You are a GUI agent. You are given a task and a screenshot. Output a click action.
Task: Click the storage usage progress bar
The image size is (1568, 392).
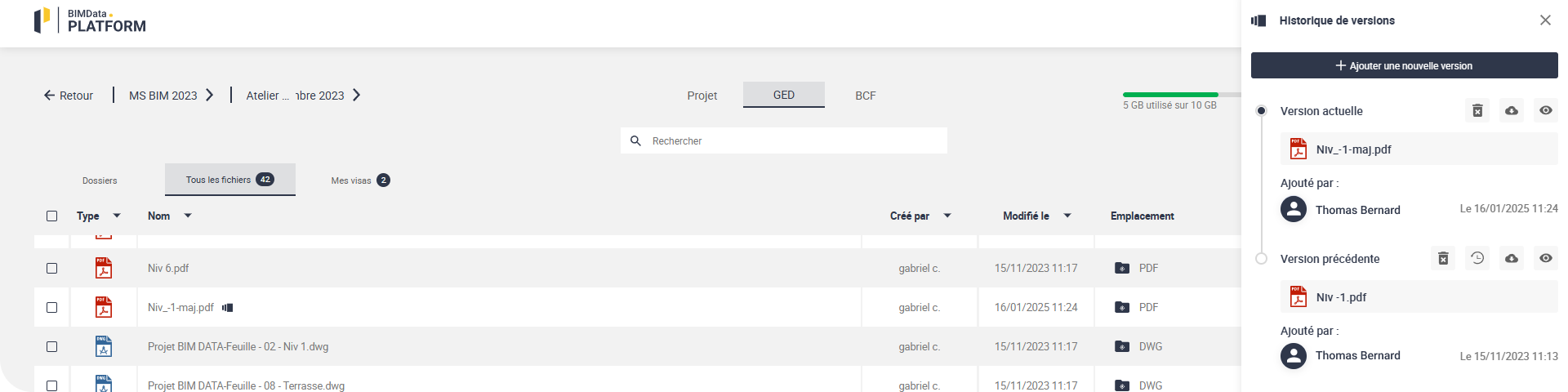tap(1170, 95)
